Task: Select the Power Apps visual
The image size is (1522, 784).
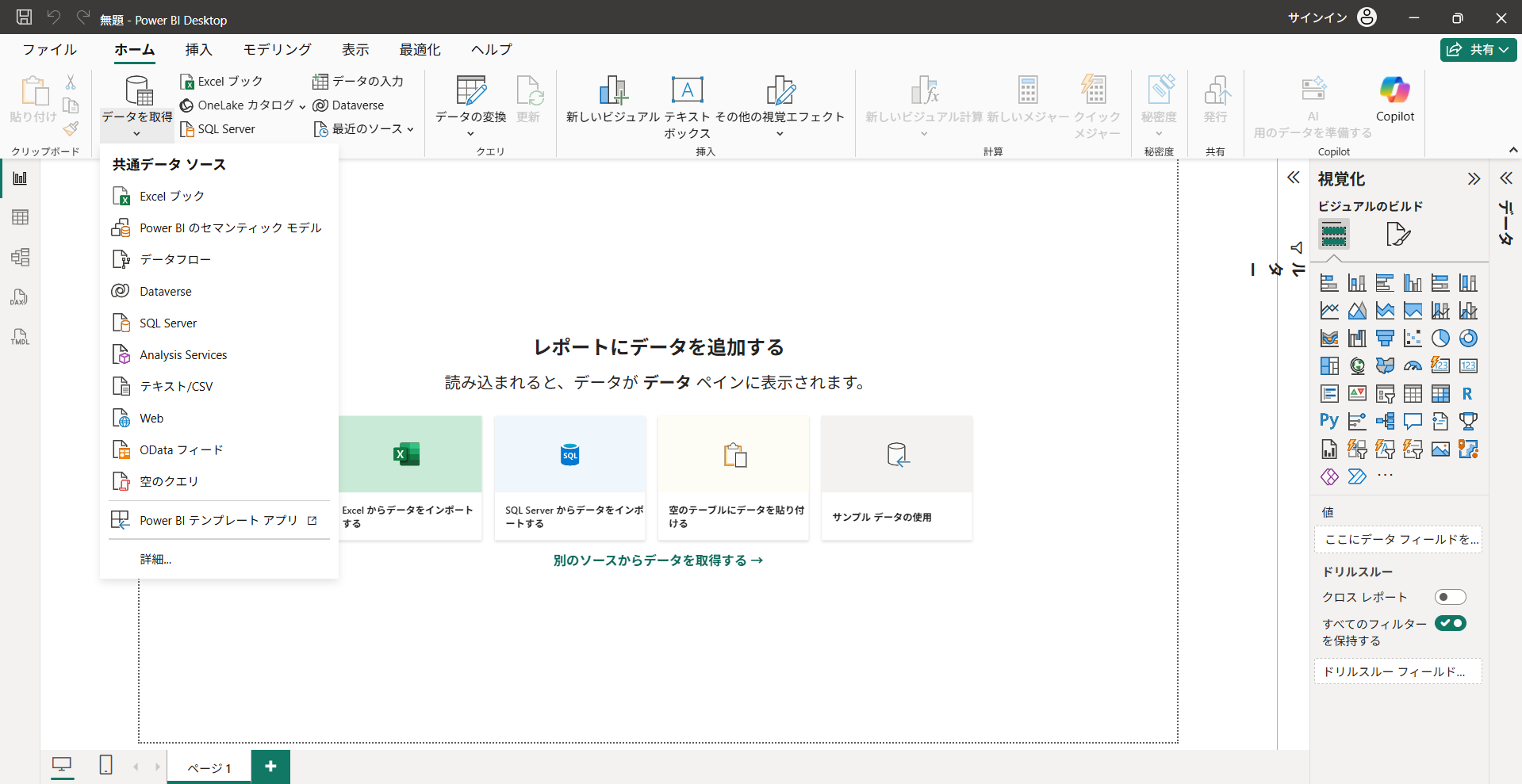Action: click(x=1329, y=476)
